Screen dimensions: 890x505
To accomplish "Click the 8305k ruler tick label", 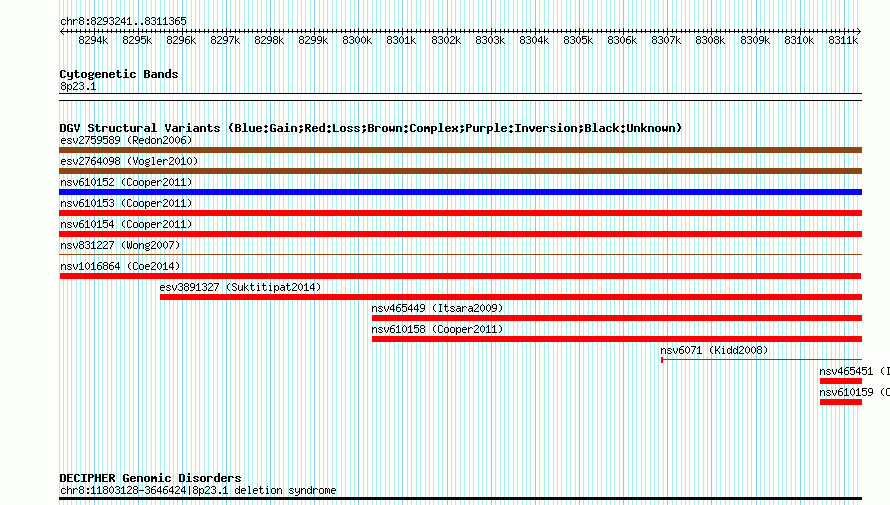I will click(x=578, y=40).
